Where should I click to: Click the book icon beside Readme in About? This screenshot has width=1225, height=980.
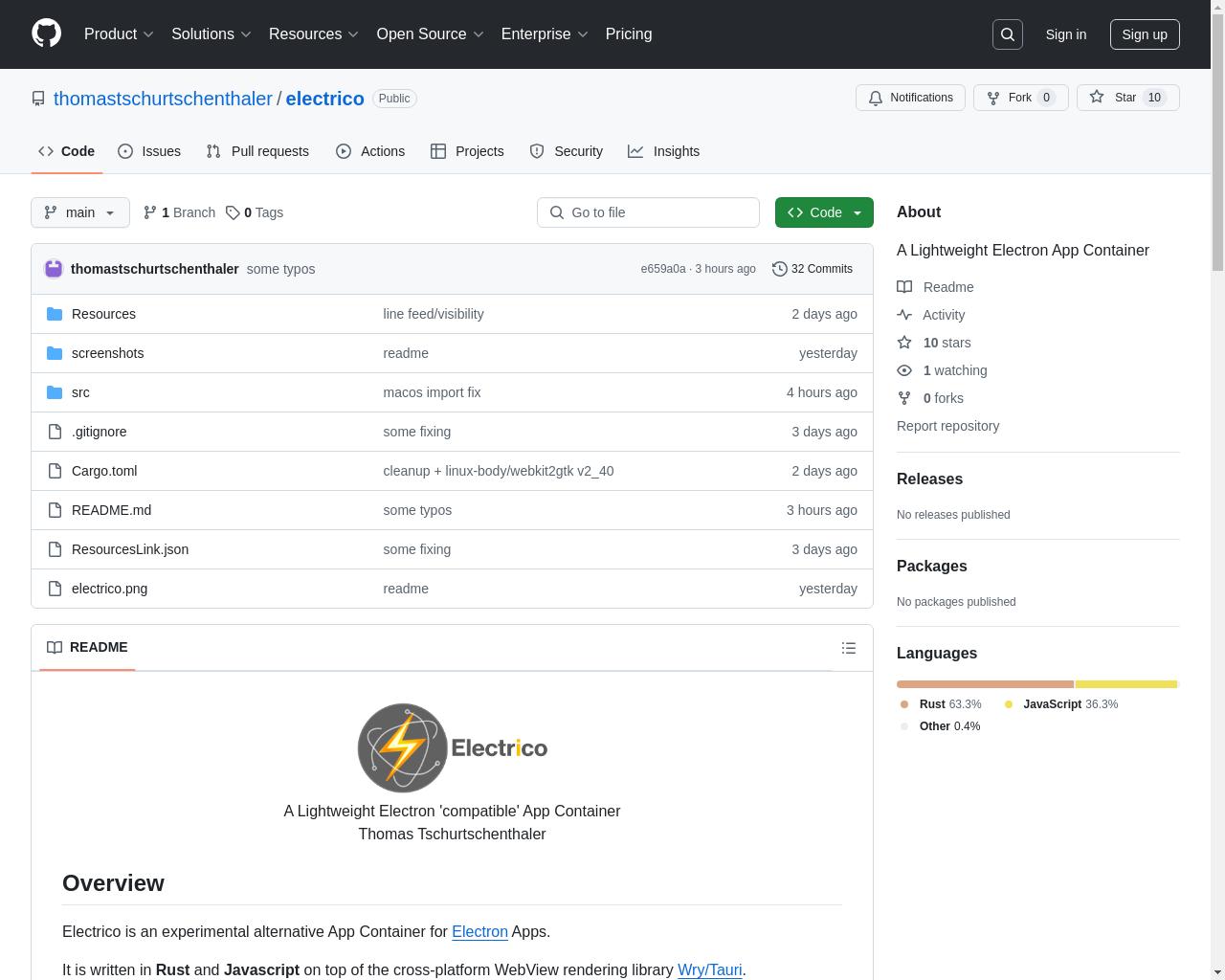click(x=904, y=287)
